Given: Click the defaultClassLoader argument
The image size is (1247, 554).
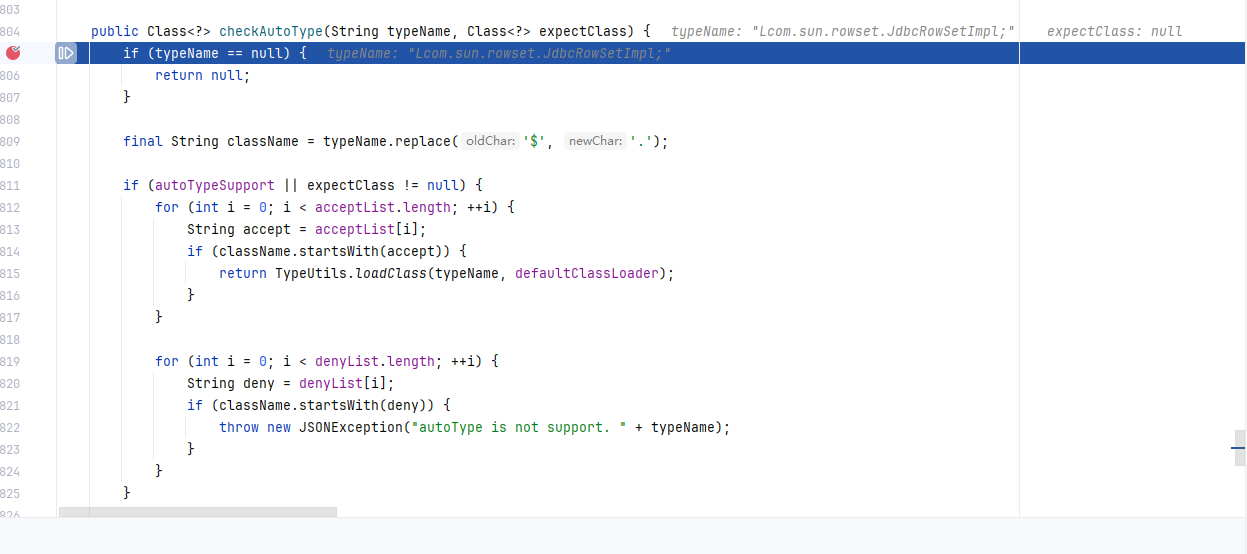Looking at the screenshot, I should coord(587,273).
